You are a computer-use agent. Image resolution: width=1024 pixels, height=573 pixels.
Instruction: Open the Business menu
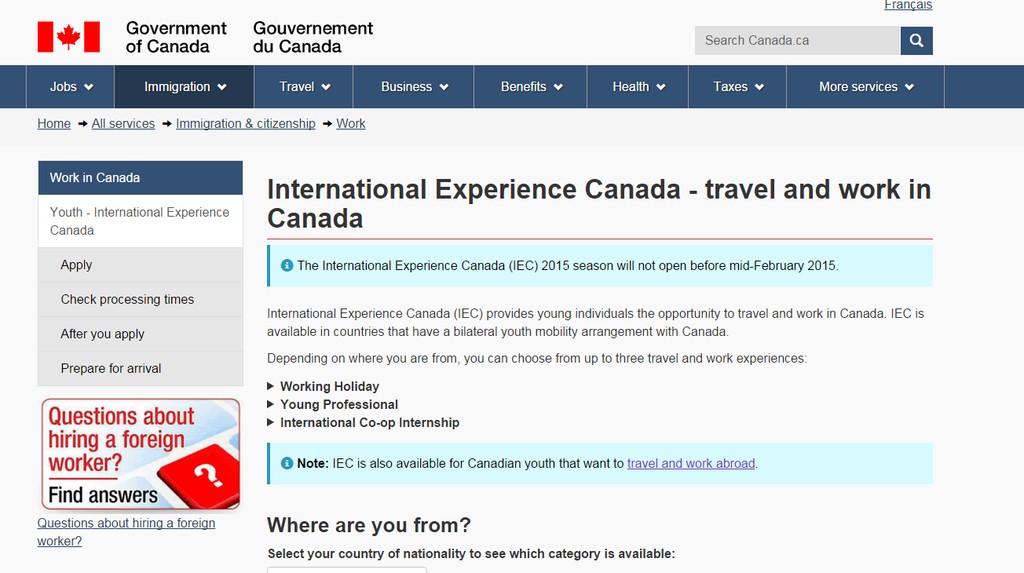[x=414, y=87]
